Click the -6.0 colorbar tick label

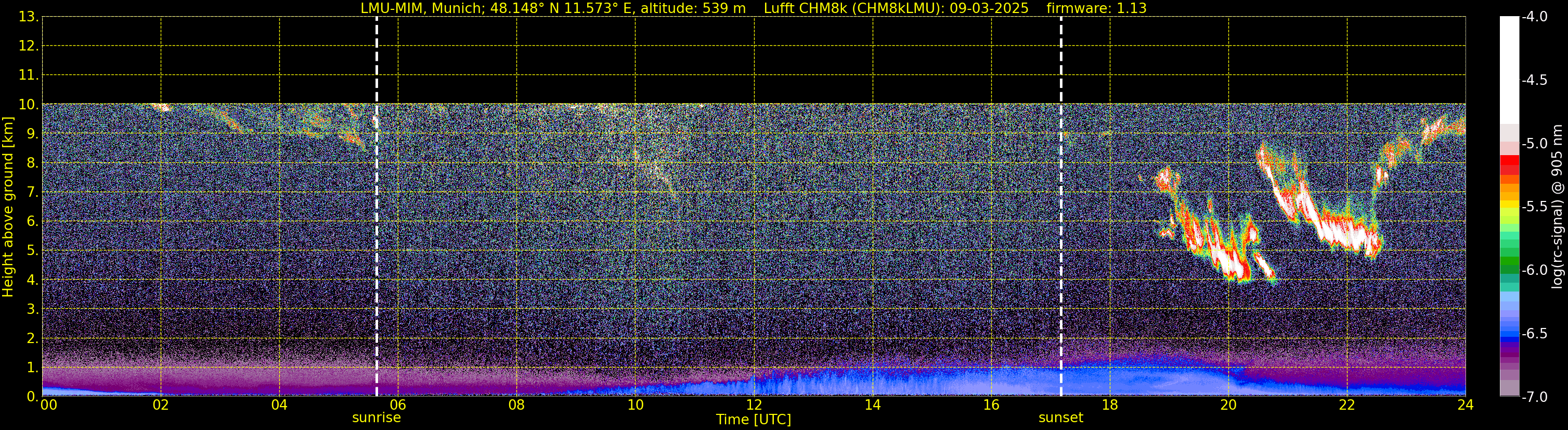point(1534,270)
